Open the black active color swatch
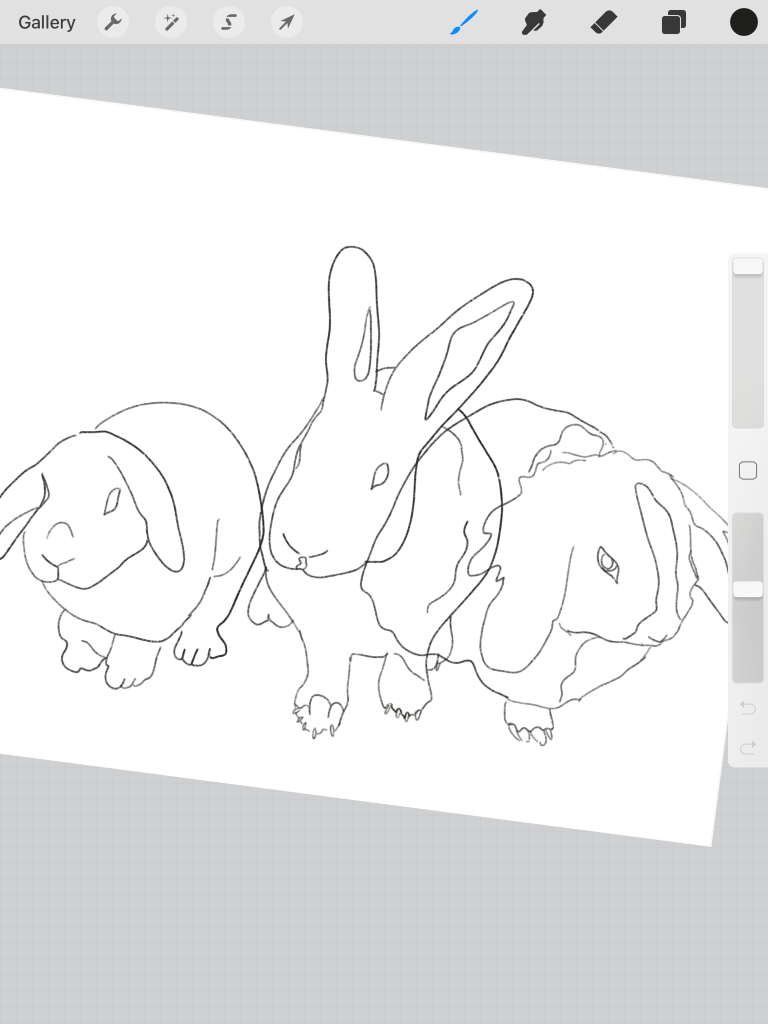The image size is (768, 1024). pyautogui.click(x=743, y=22)
